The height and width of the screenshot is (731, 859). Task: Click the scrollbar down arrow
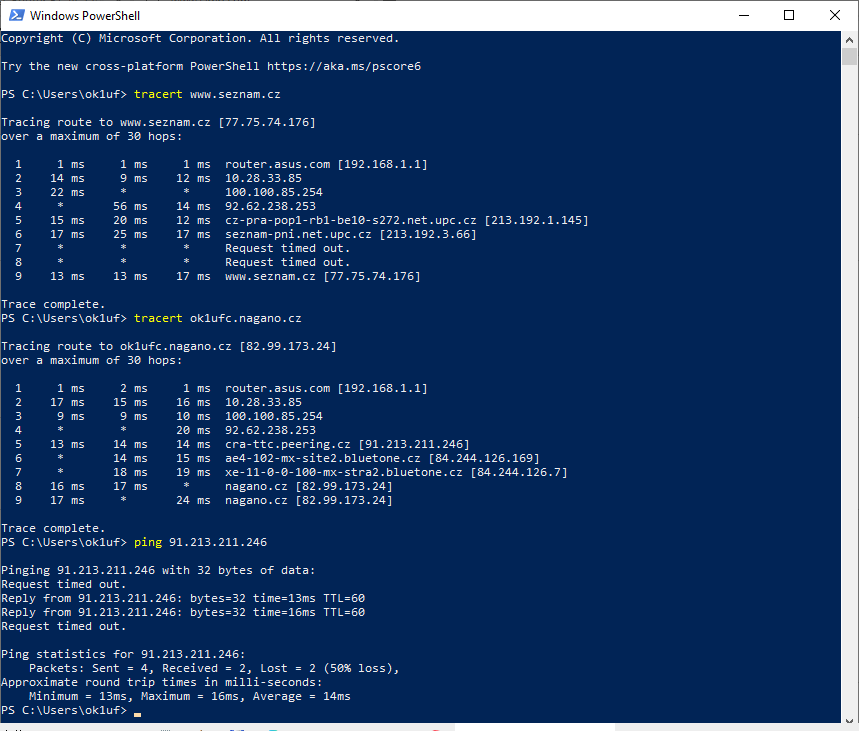pos(850,714)
